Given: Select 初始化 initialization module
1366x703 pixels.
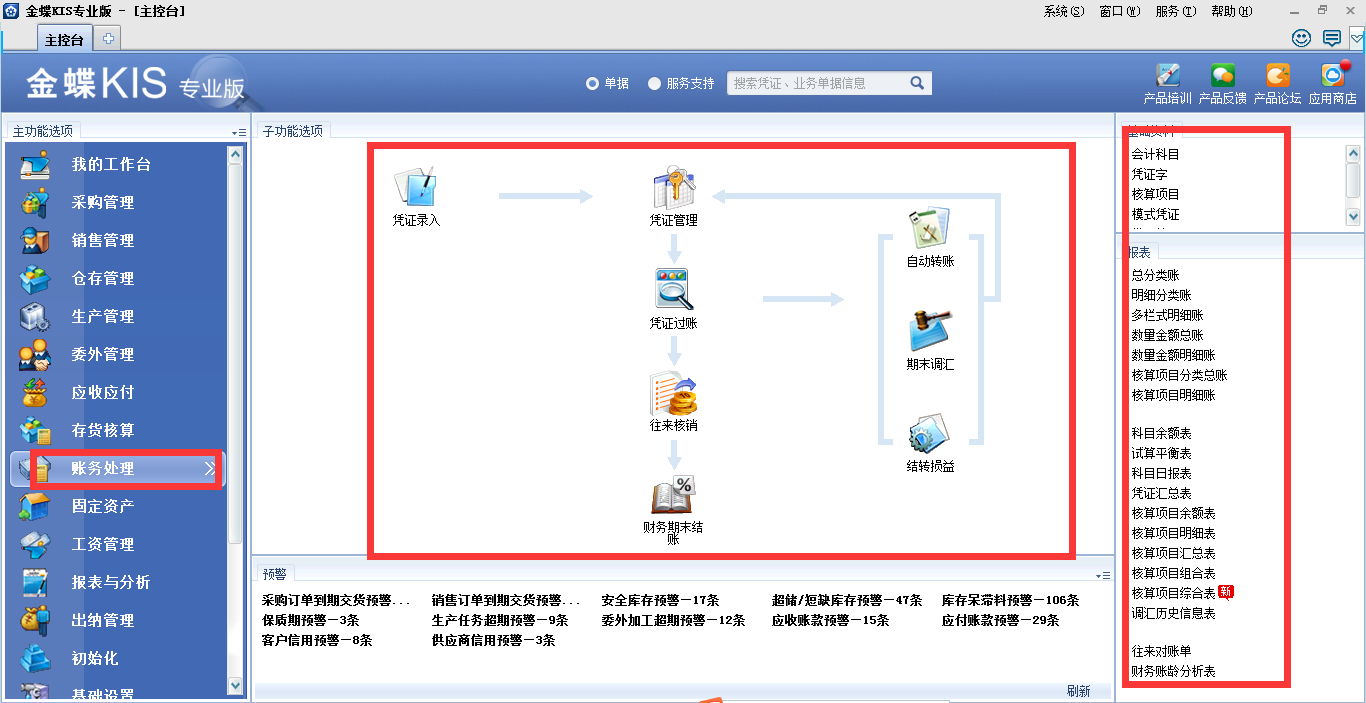Looking at the screenshot, I should tap(95, 658).
